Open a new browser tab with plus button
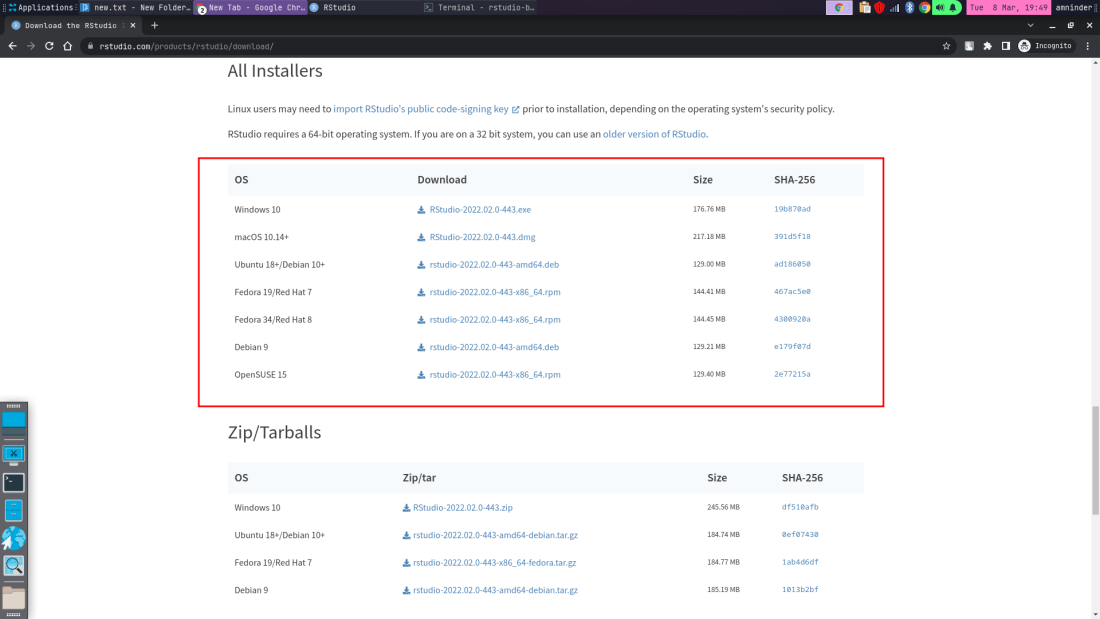Viewport: 1100px width, 619px height. point(154,25)
